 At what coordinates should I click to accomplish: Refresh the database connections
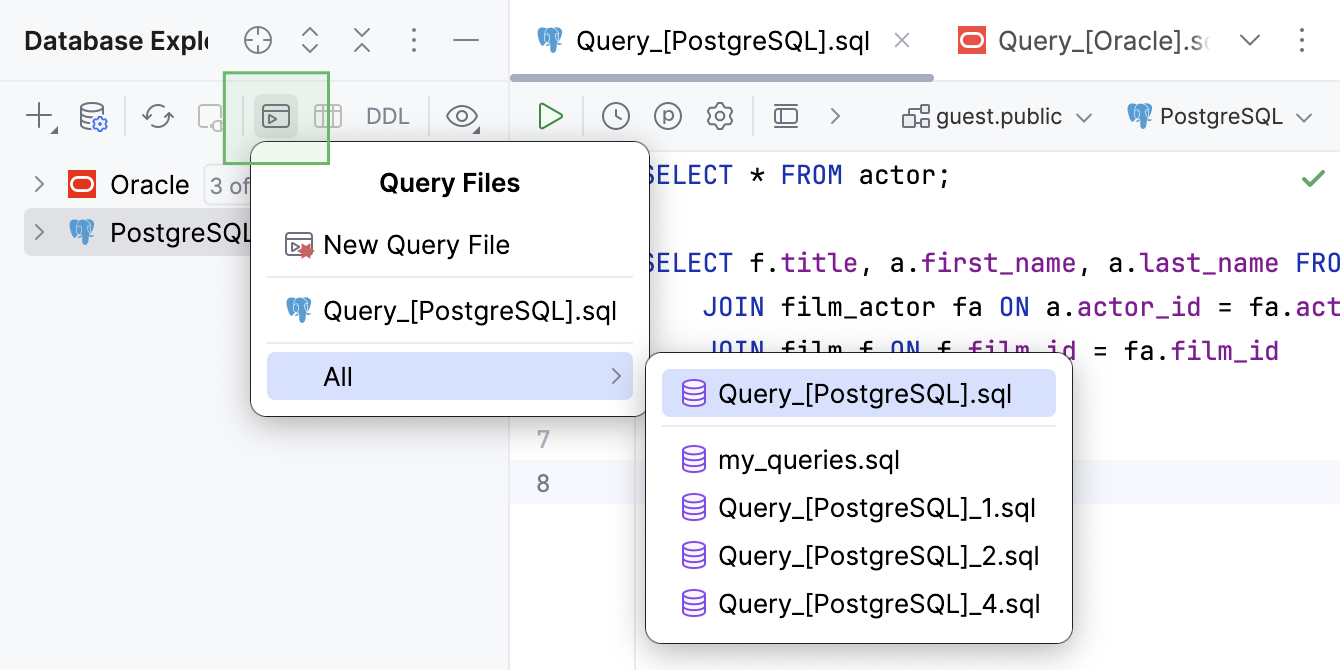tap(157, 116)
